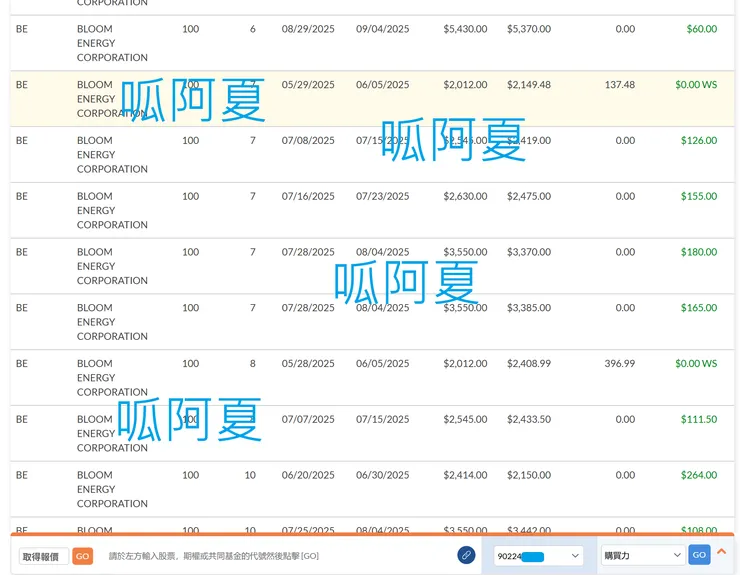Click the 09/04/2025 sale date
The image size is (740, 575).
tap(383, 29)
